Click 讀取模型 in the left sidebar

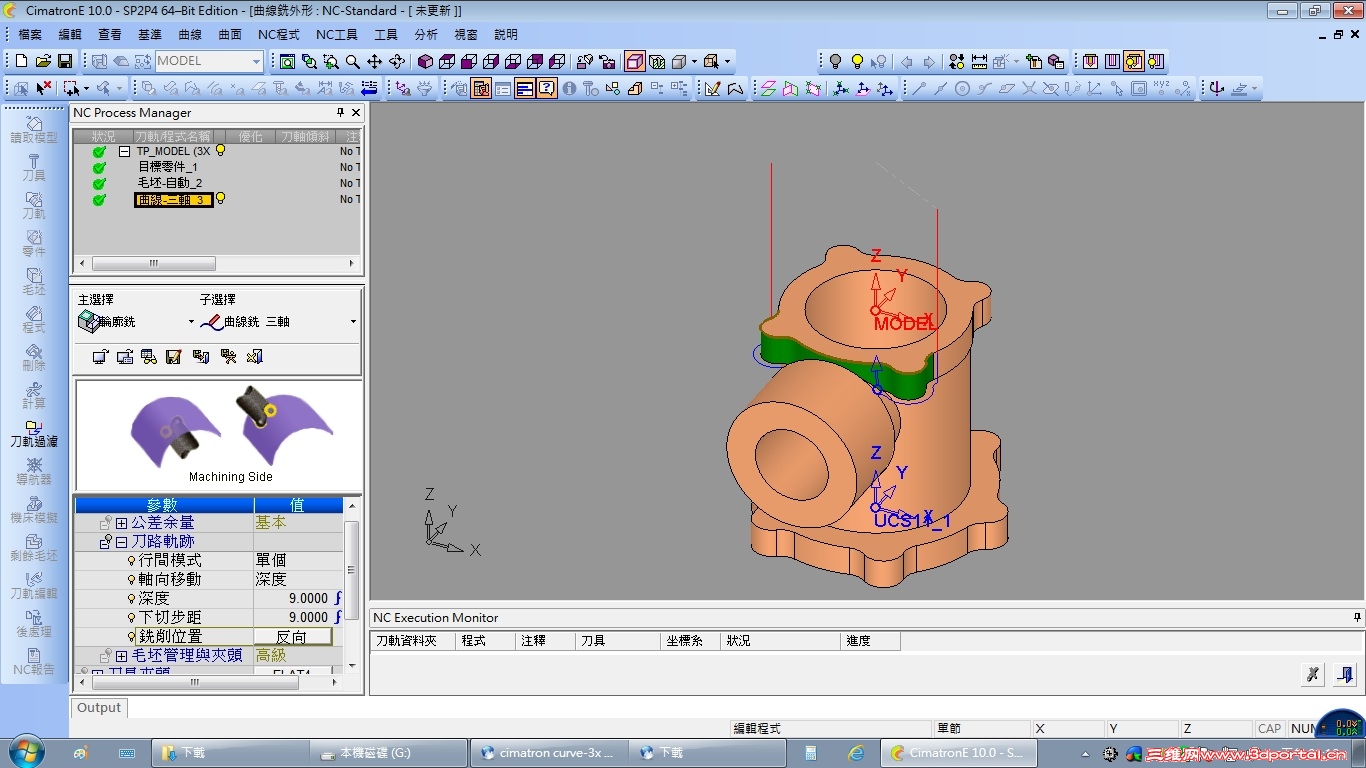(34, 129)
